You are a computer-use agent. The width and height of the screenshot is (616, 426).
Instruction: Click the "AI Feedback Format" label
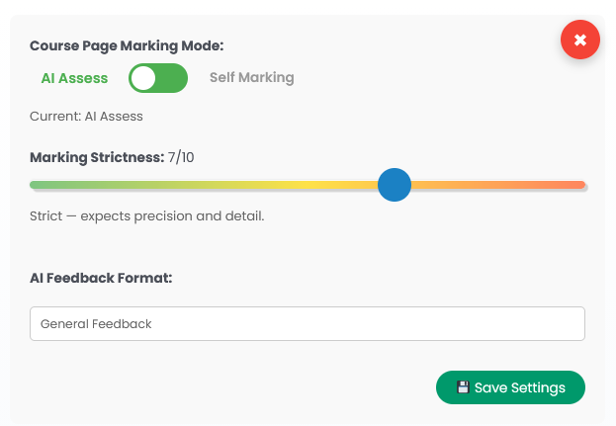point(101,278)
